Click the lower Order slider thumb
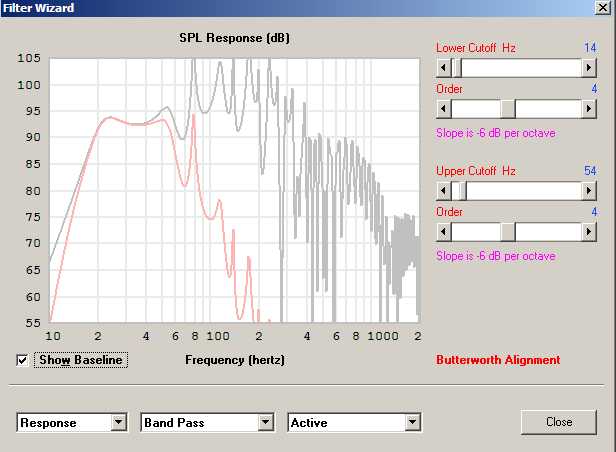Screen dimensions: 616x452 (x=508, y=109)
